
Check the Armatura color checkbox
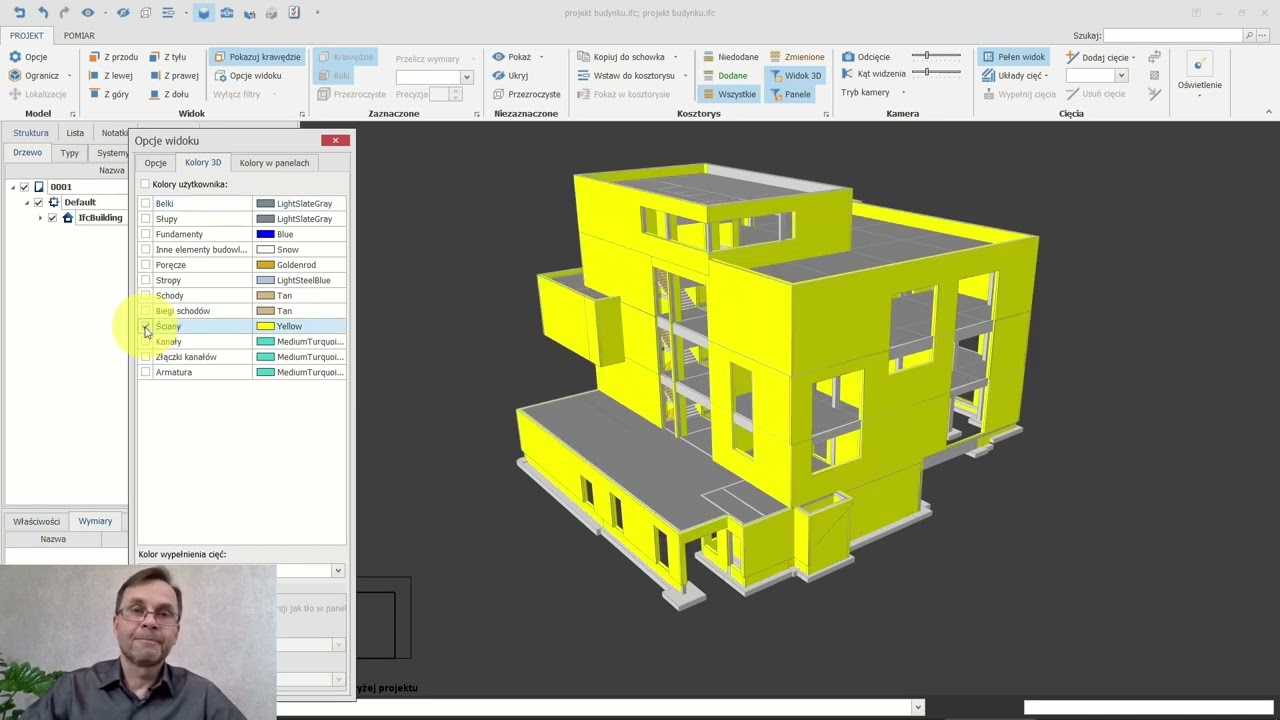(x=146, y=372)
